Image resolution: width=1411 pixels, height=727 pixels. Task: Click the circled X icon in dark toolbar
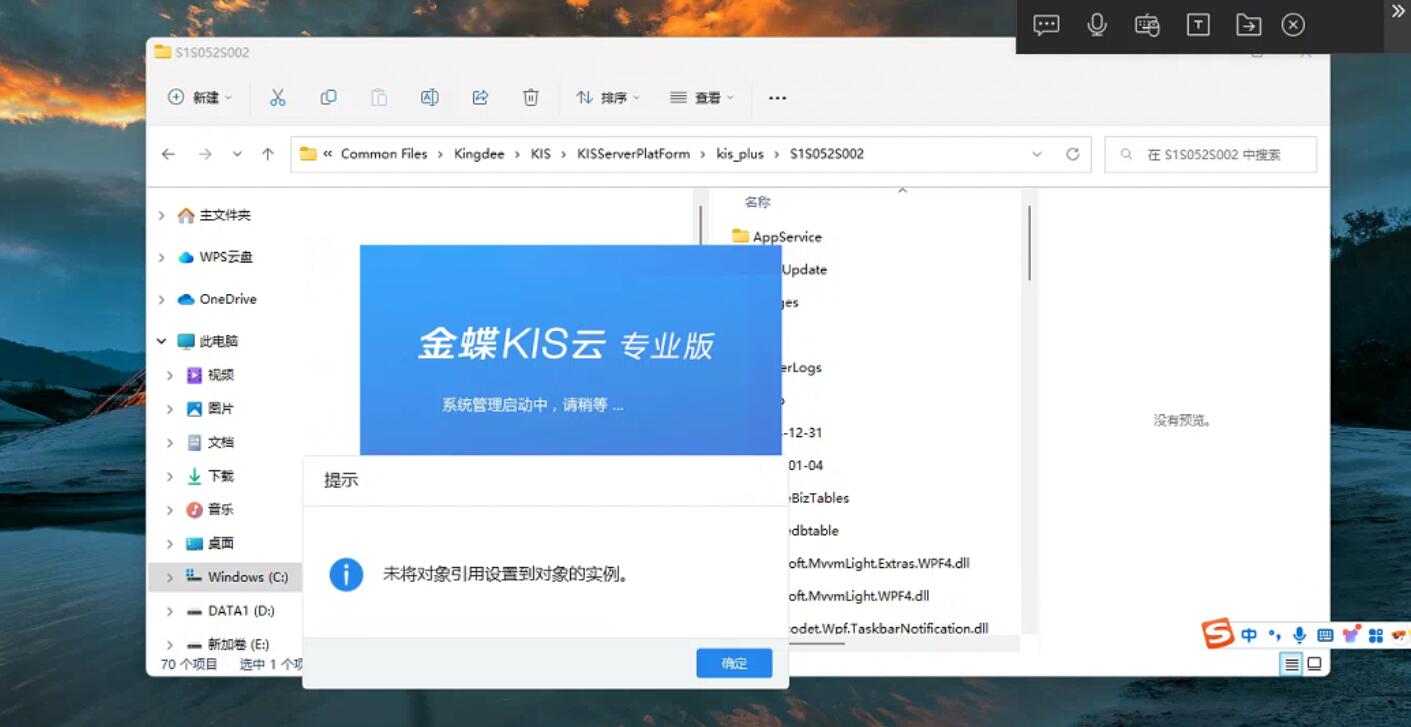[1293, 25]
